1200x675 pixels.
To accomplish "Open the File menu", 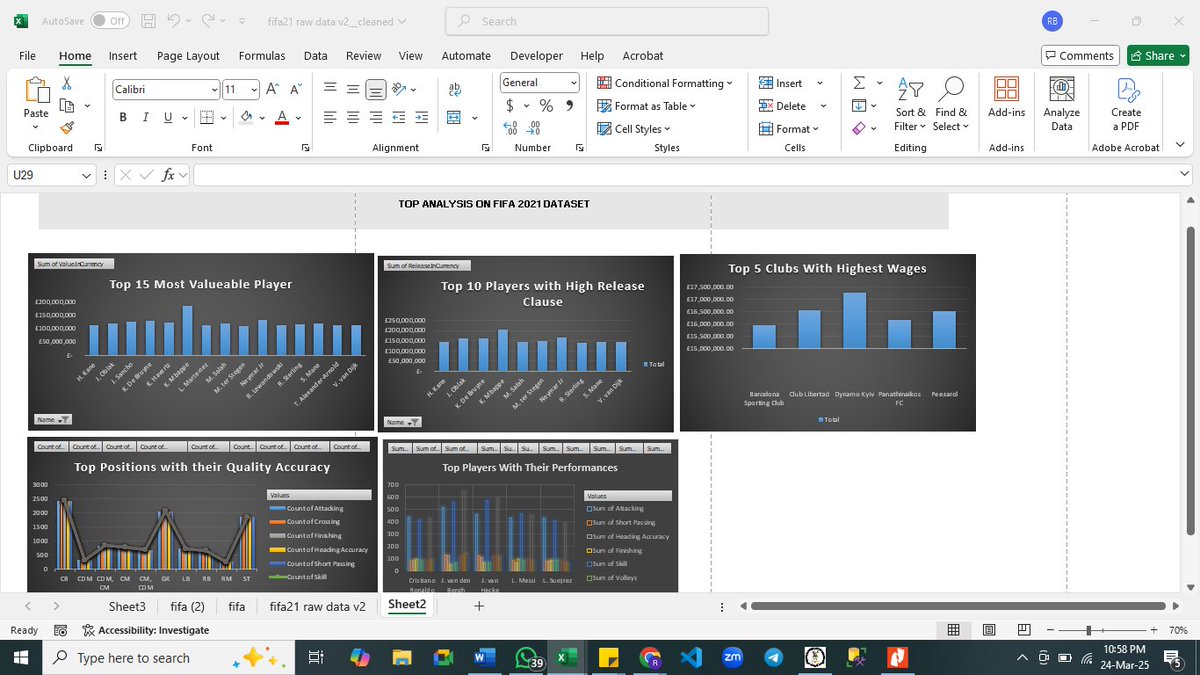I will (27, 56).
